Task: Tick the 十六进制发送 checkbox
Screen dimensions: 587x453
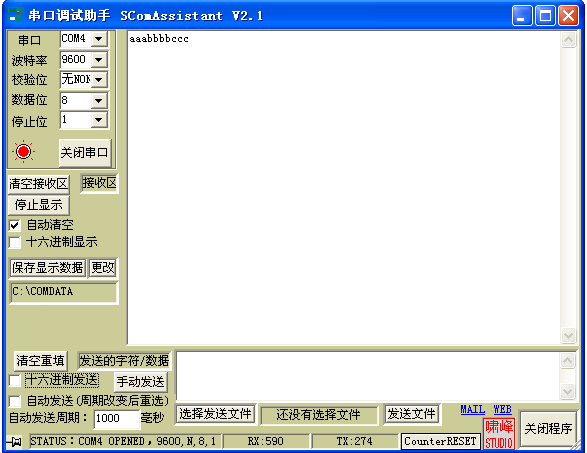Action: coord(15,381)
